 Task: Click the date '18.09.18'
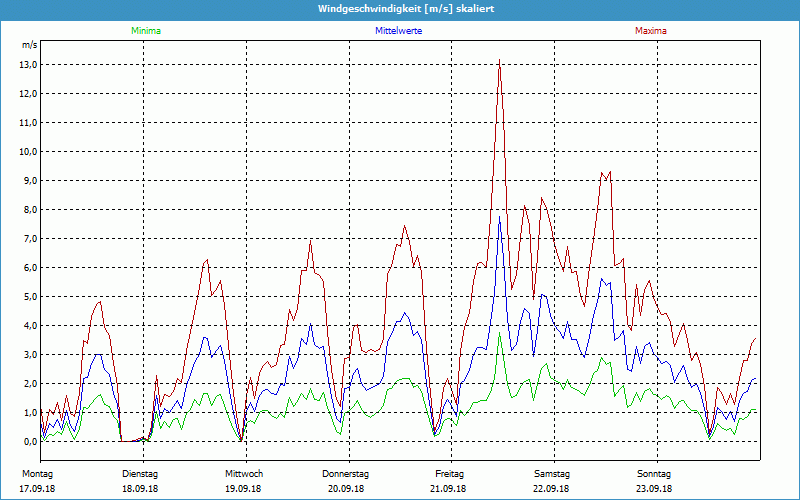(x=140, y=489)
